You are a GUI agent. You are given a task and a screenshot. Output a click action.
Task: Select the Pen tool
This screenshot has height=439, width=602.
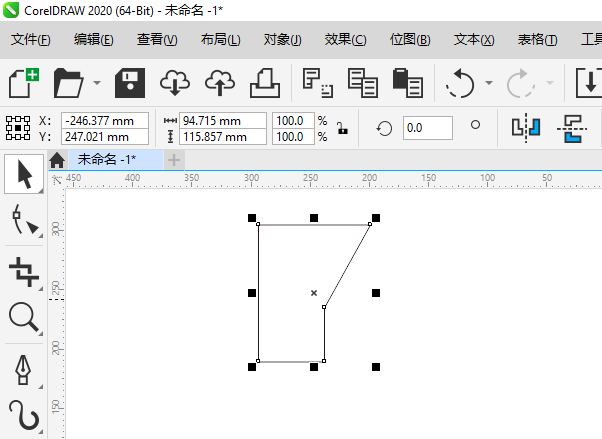(23, 369)
